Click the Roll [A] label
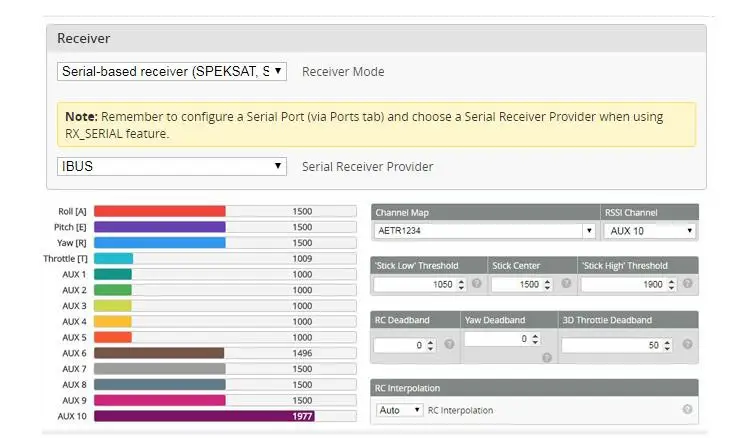Viewport: 750px width, 438px height. pyautogui.click(x=72, y=211)
